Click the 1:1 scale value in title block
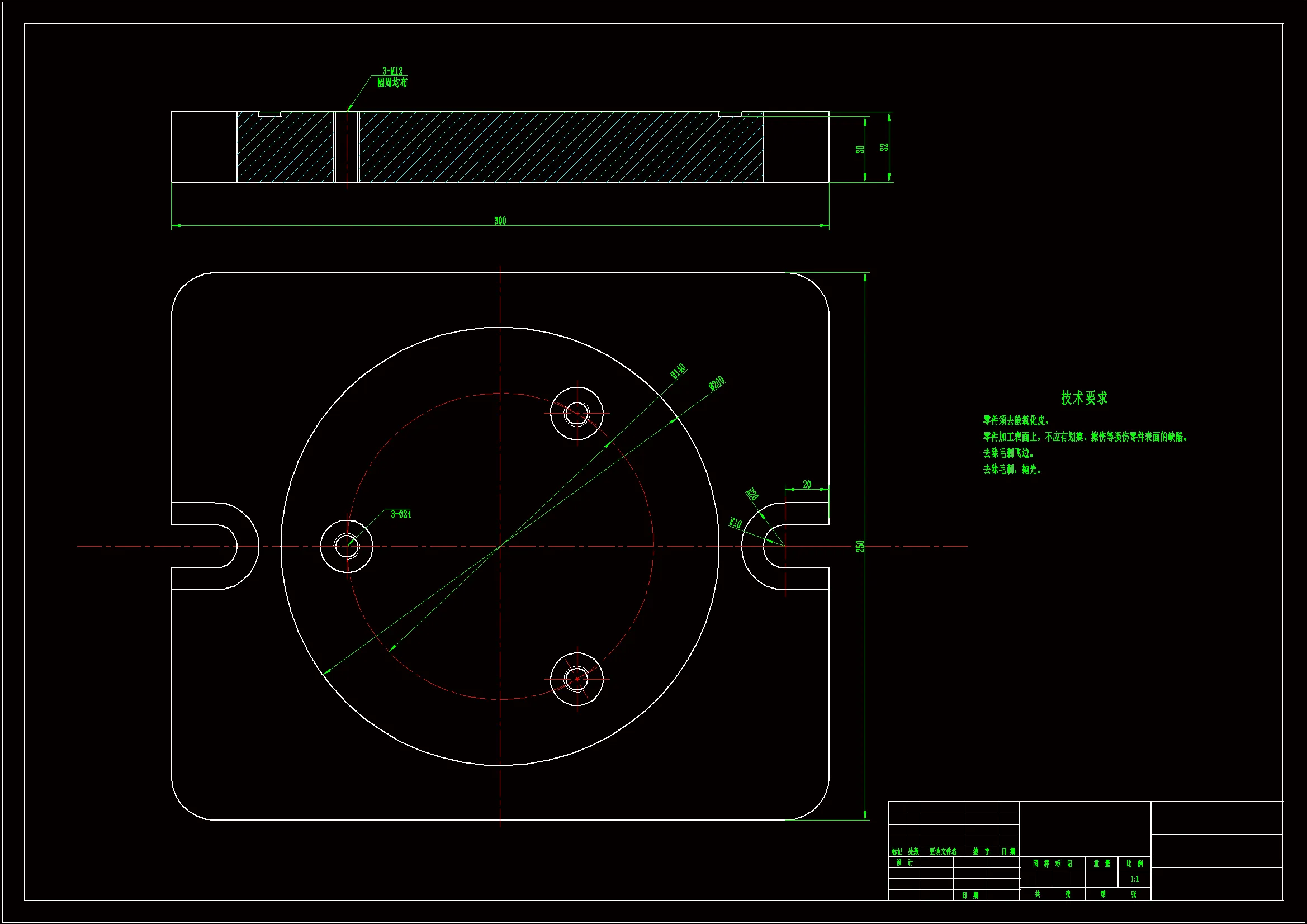The width and height of the screenshot is (1307, 924). tap(1134, 879)
